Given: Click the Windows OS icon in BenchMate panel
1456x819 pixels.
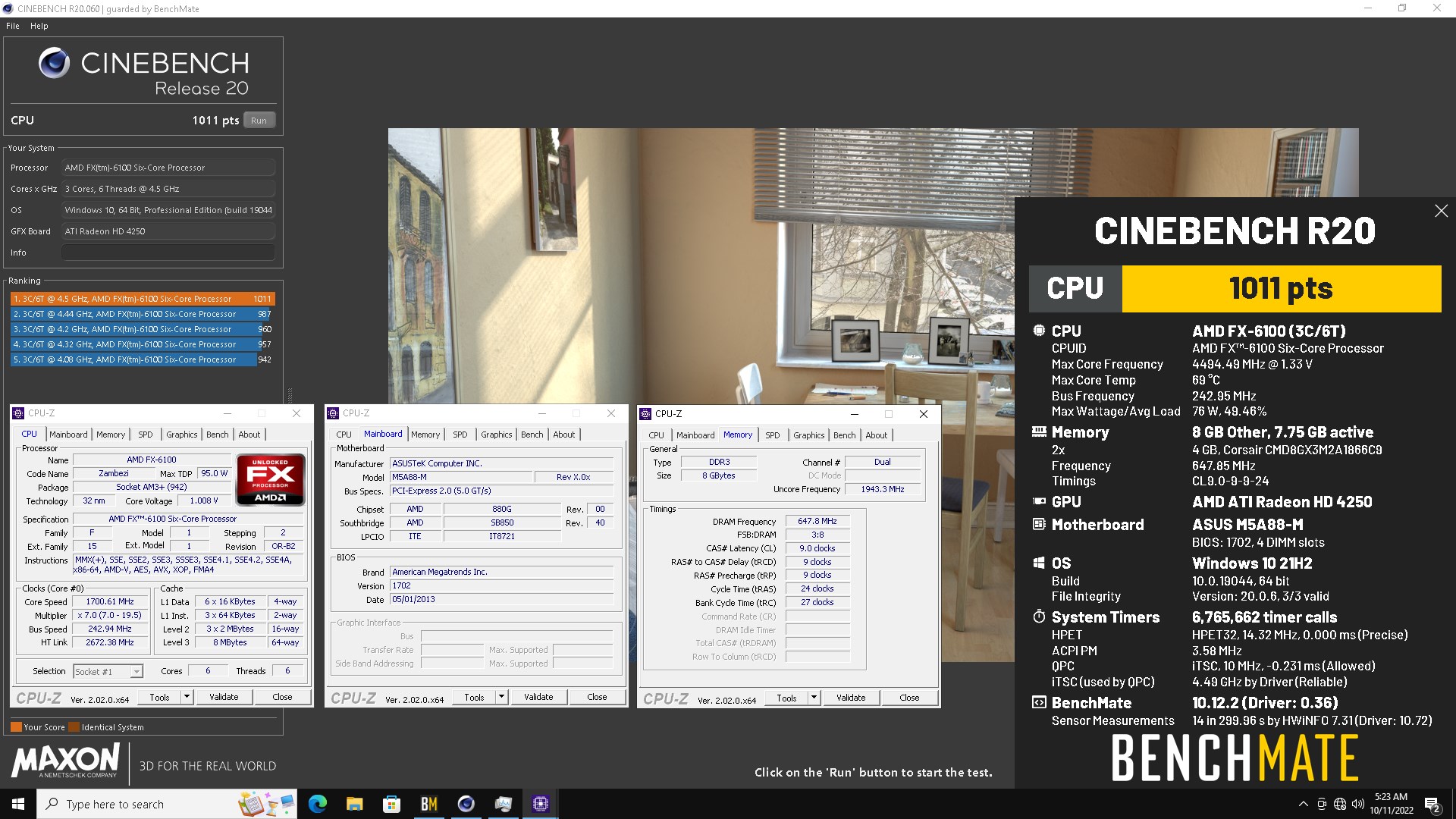Looking at the screenshot, I should pyautogui.click(x=1039, y=563).
